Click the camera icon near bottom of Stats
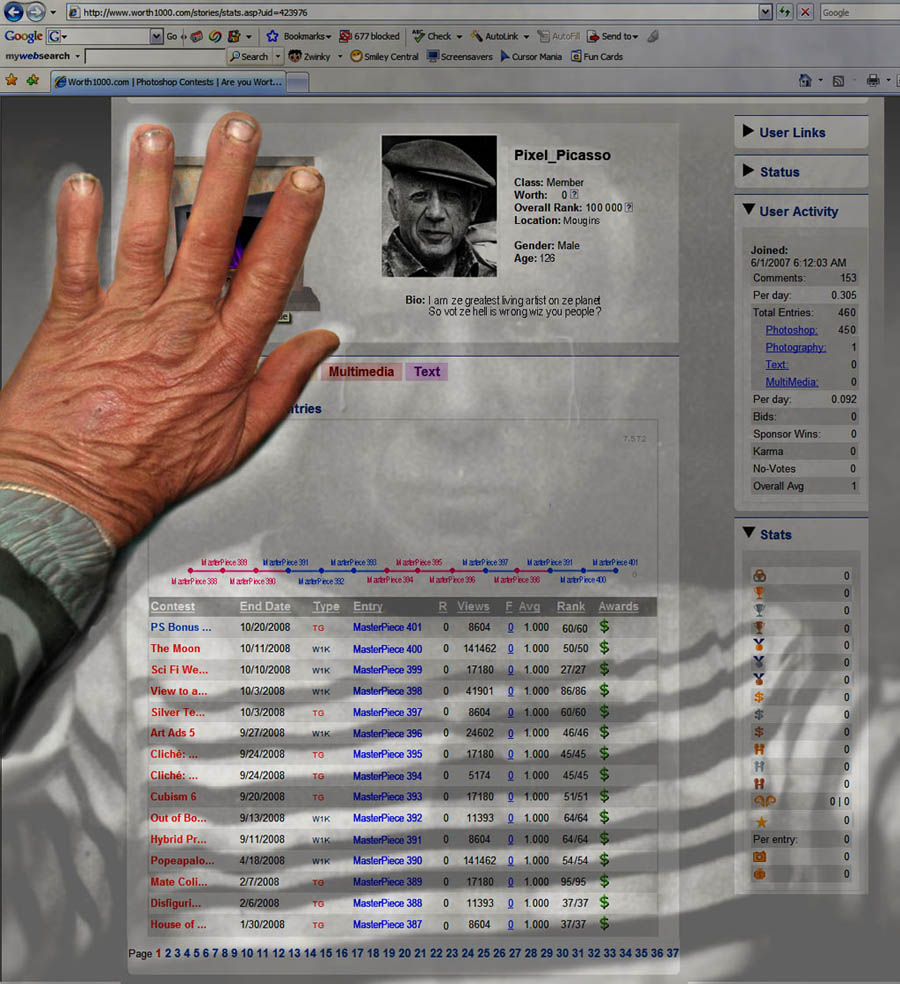 point(759,855)
